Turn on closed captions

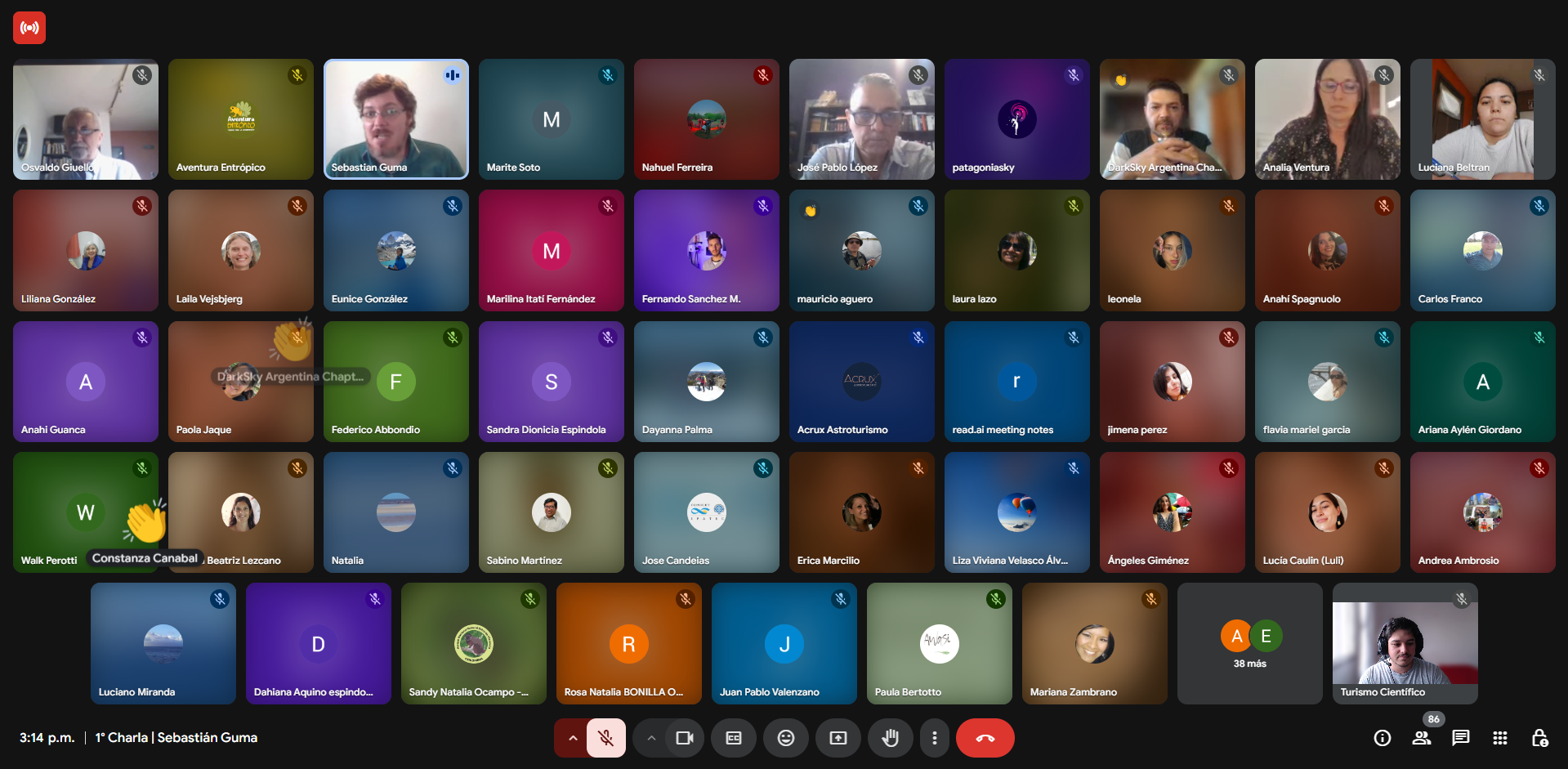(733, 738)
